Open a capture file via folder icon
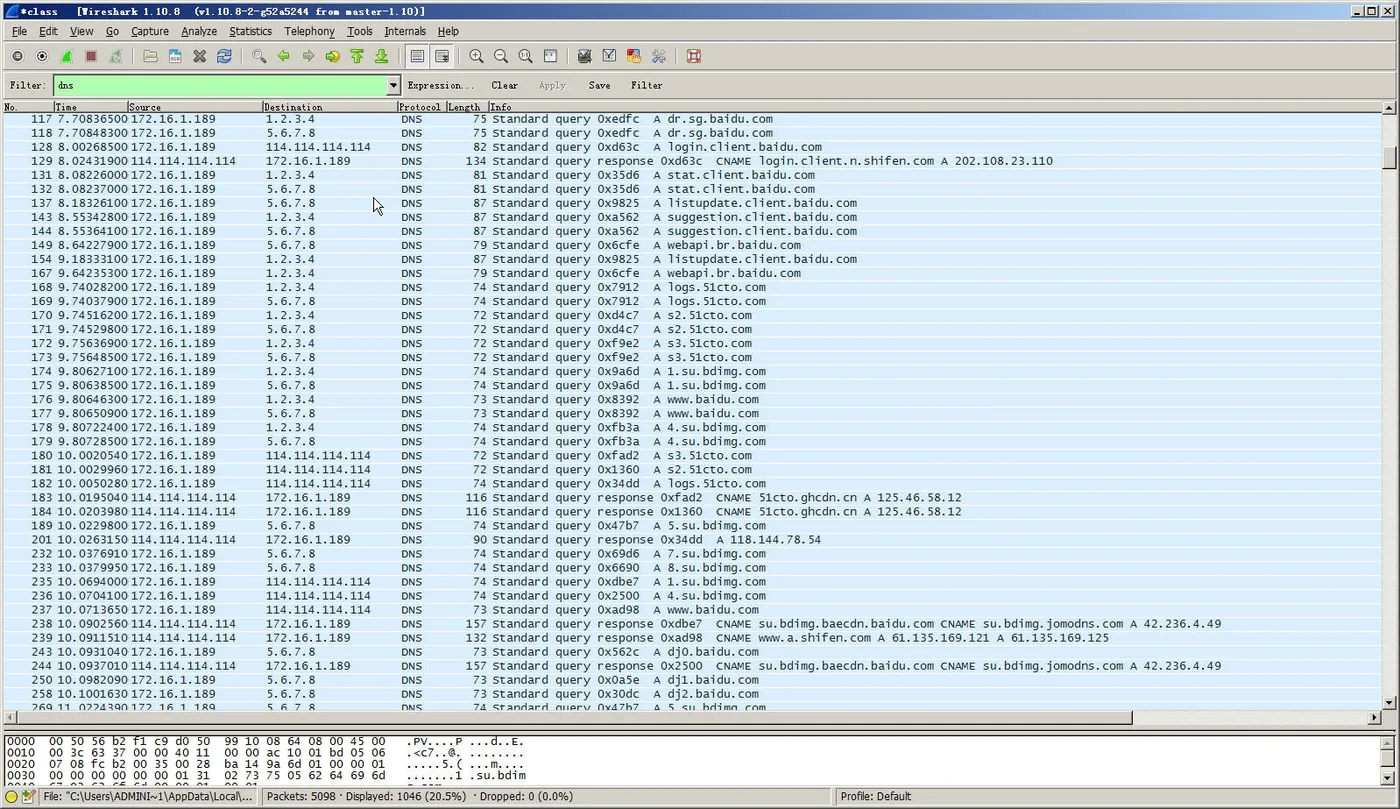Screen dimensions: 1400x809 click(x=150, y=57)
